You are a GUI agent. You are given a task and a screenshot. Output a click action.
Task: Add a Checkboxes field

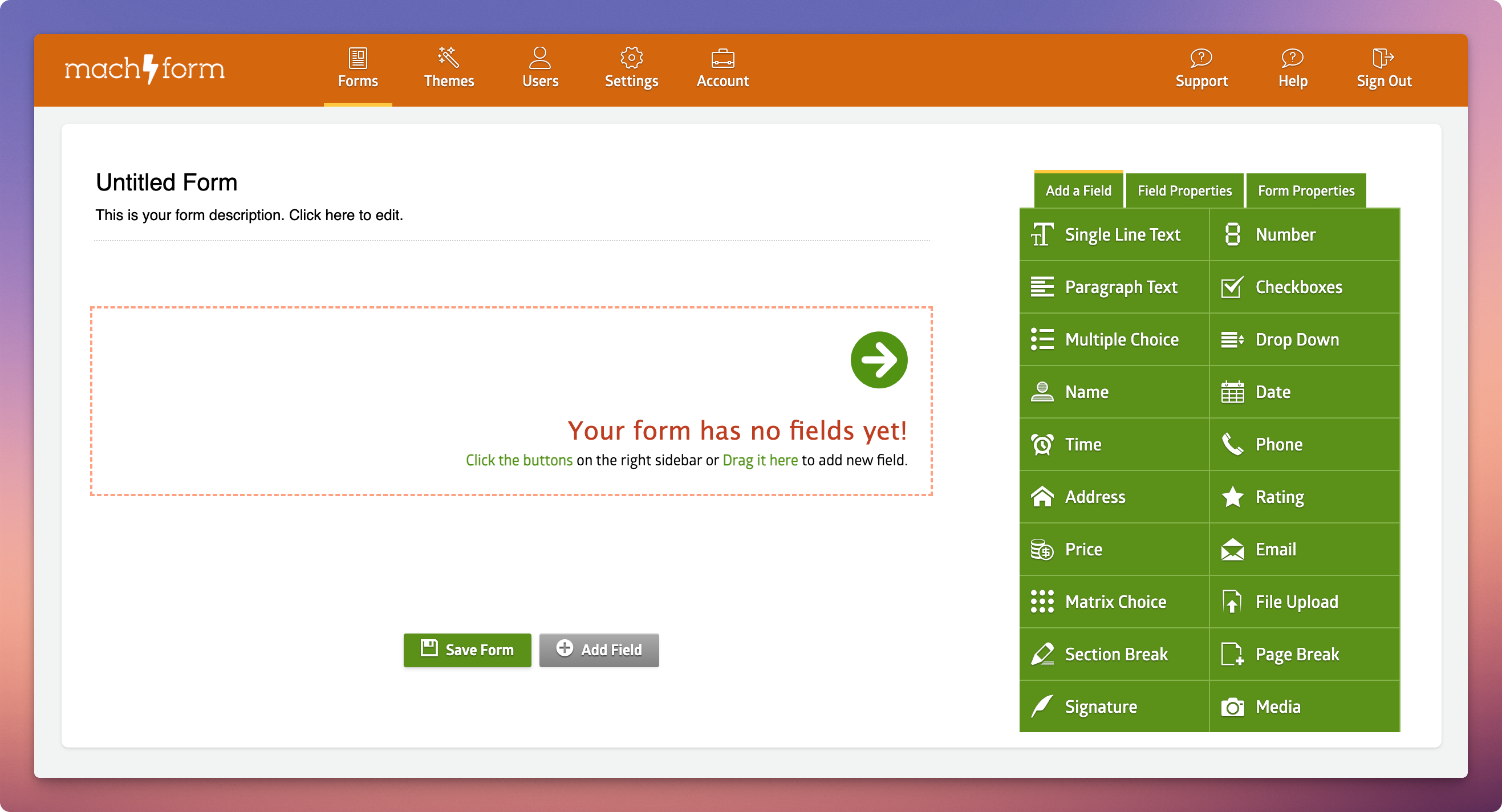(x=1304, y=287)
